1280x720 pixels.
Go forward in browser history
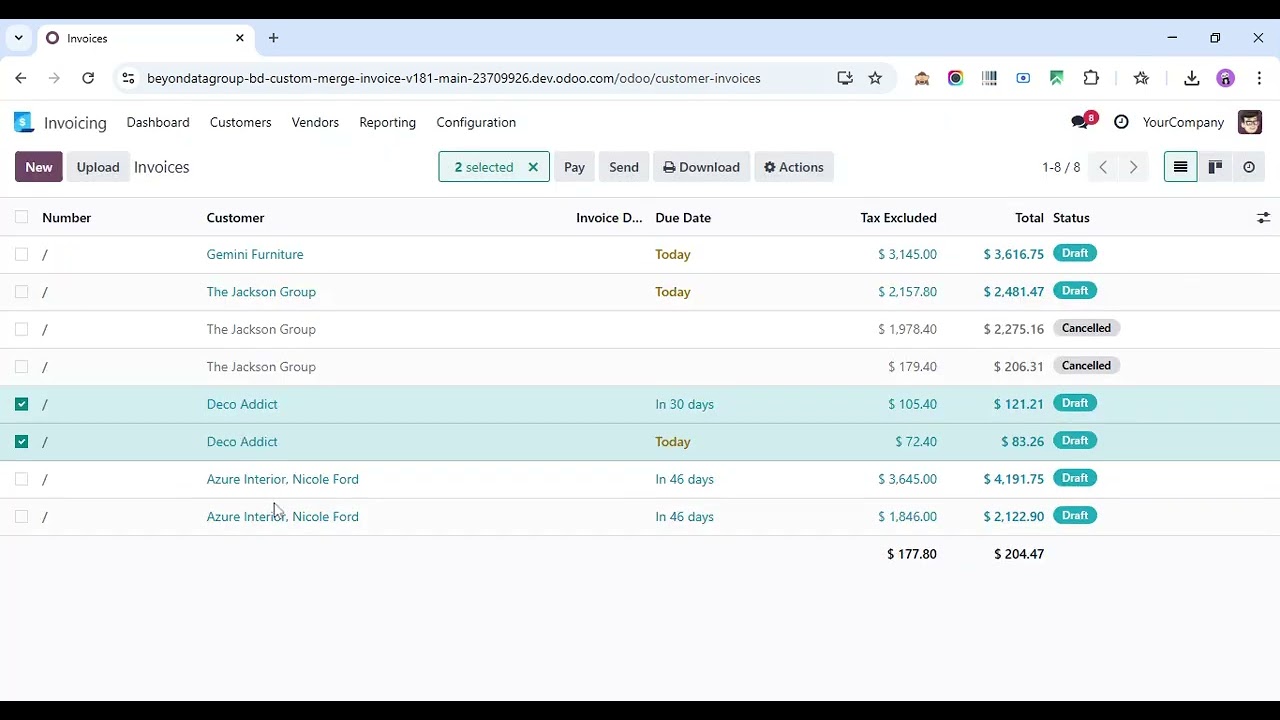point(55,78)
